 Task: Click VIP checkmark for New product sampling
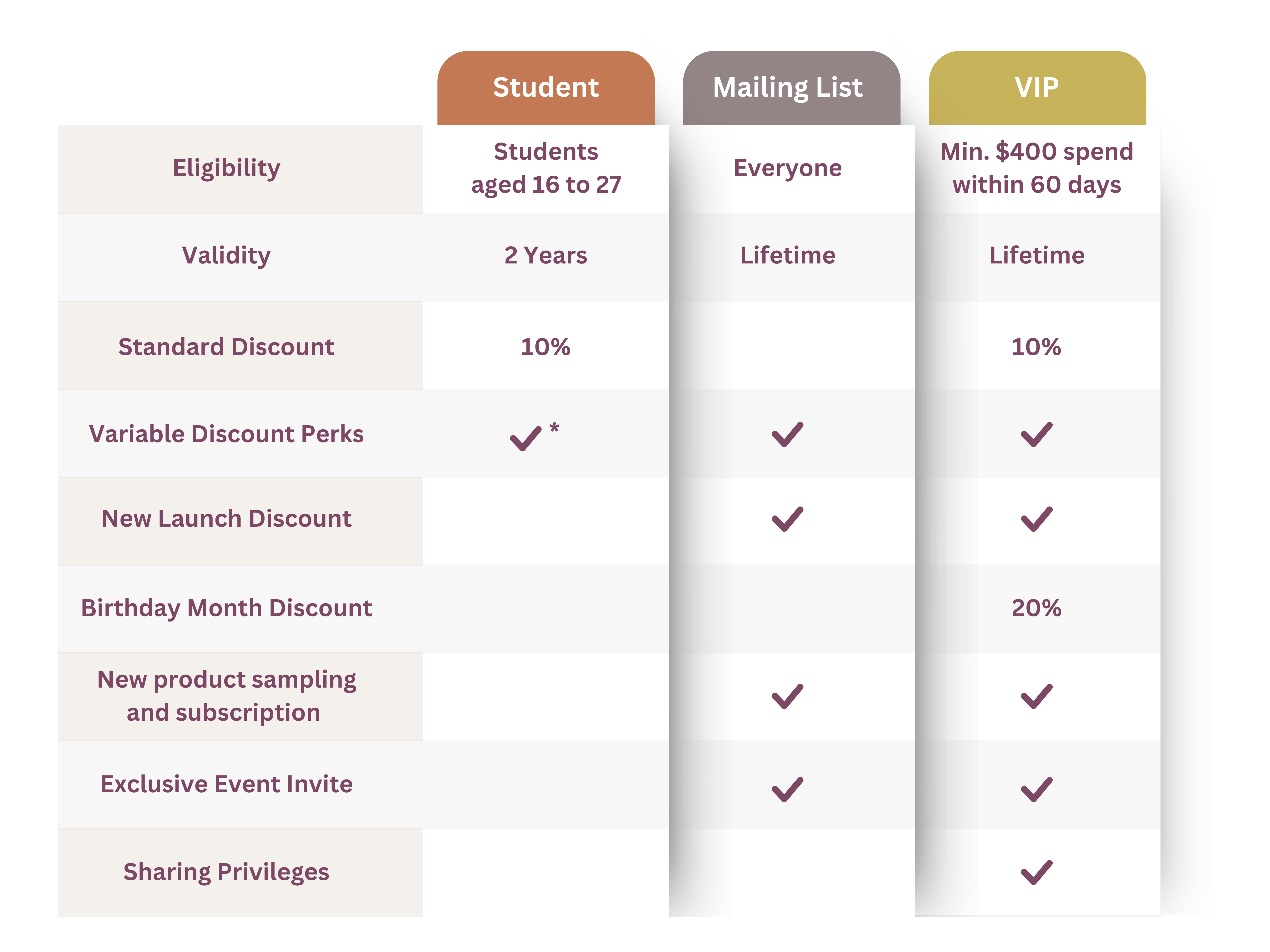(x=1036, y=696)
